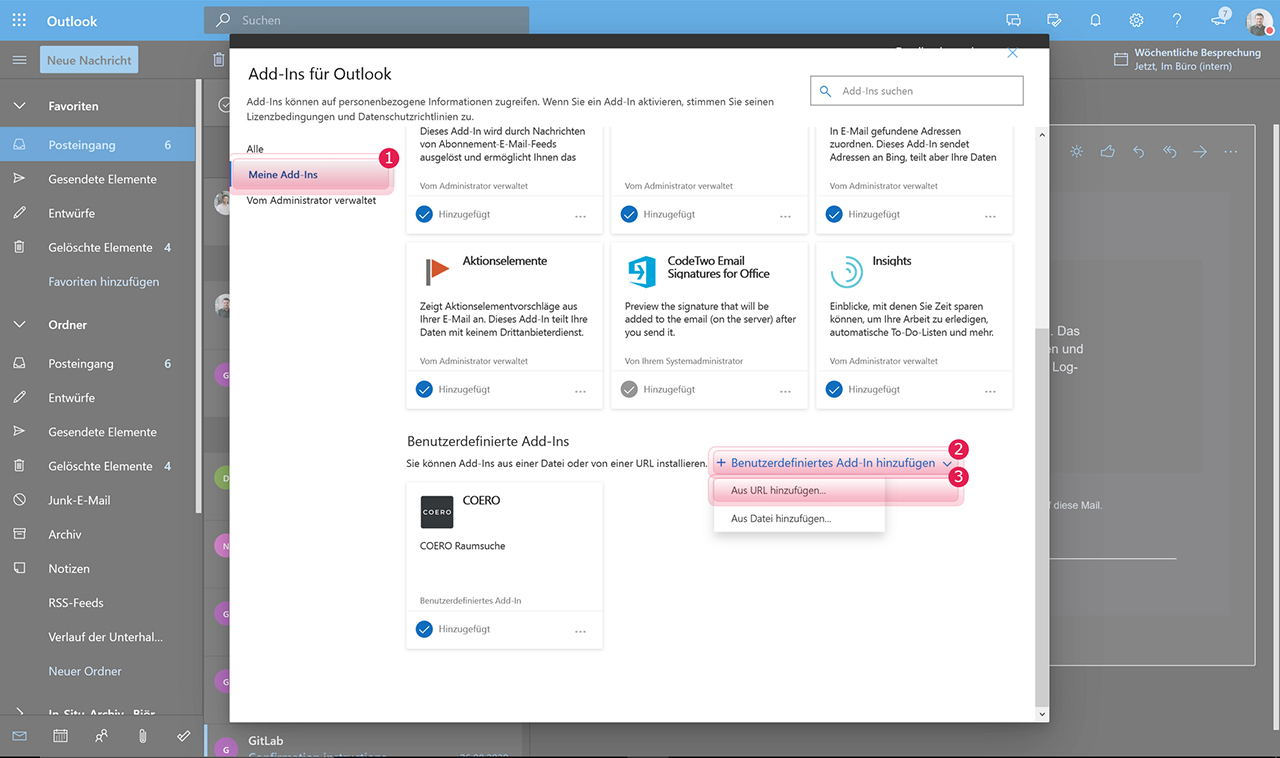
Task: Open the chat icon in top bar
Action: [1013, 20]
